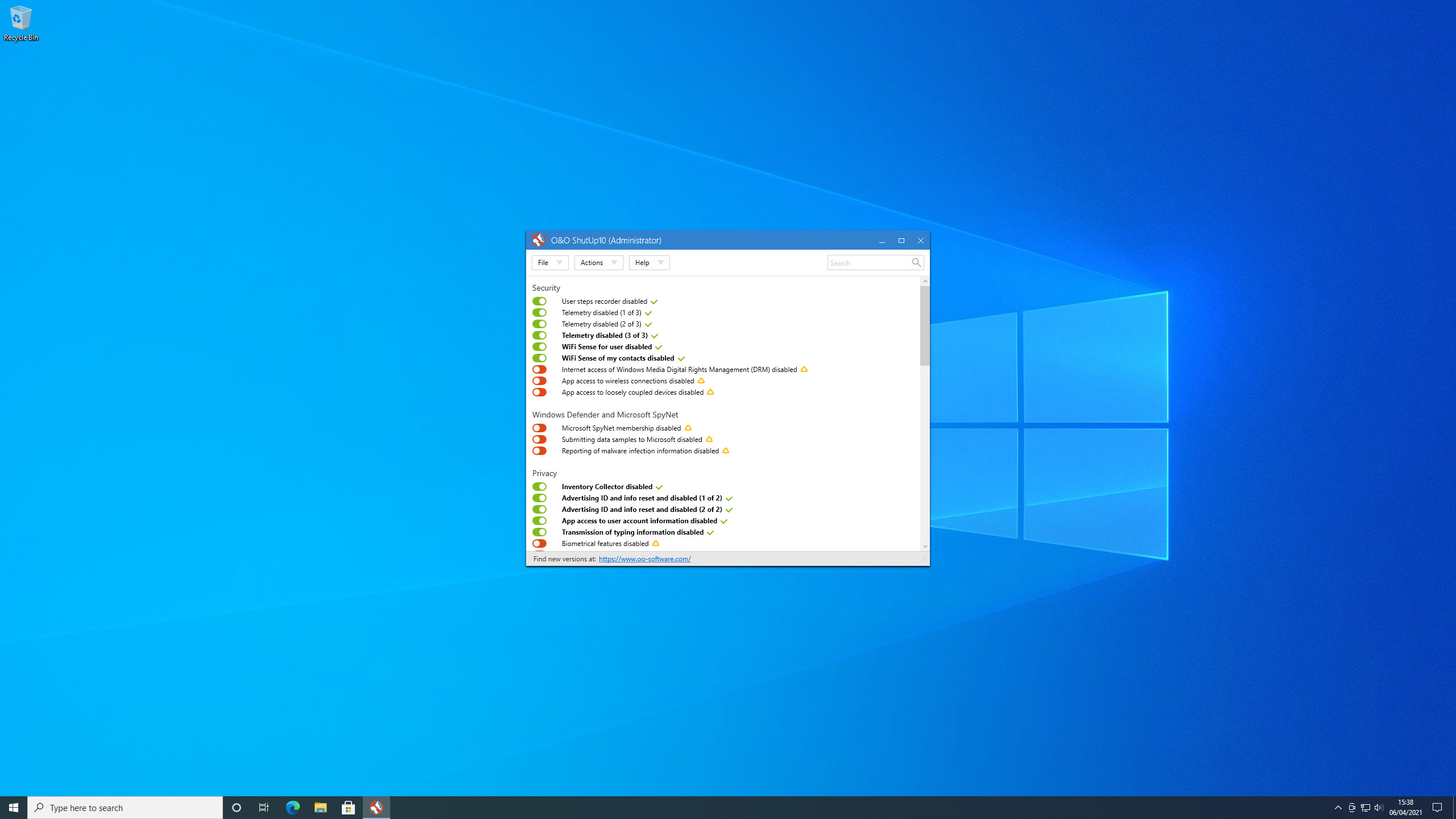The height and width of the screenshot is (819, 1456).
Task: Click scrollbar up arrow in settings list
Action: coord(925,281)
